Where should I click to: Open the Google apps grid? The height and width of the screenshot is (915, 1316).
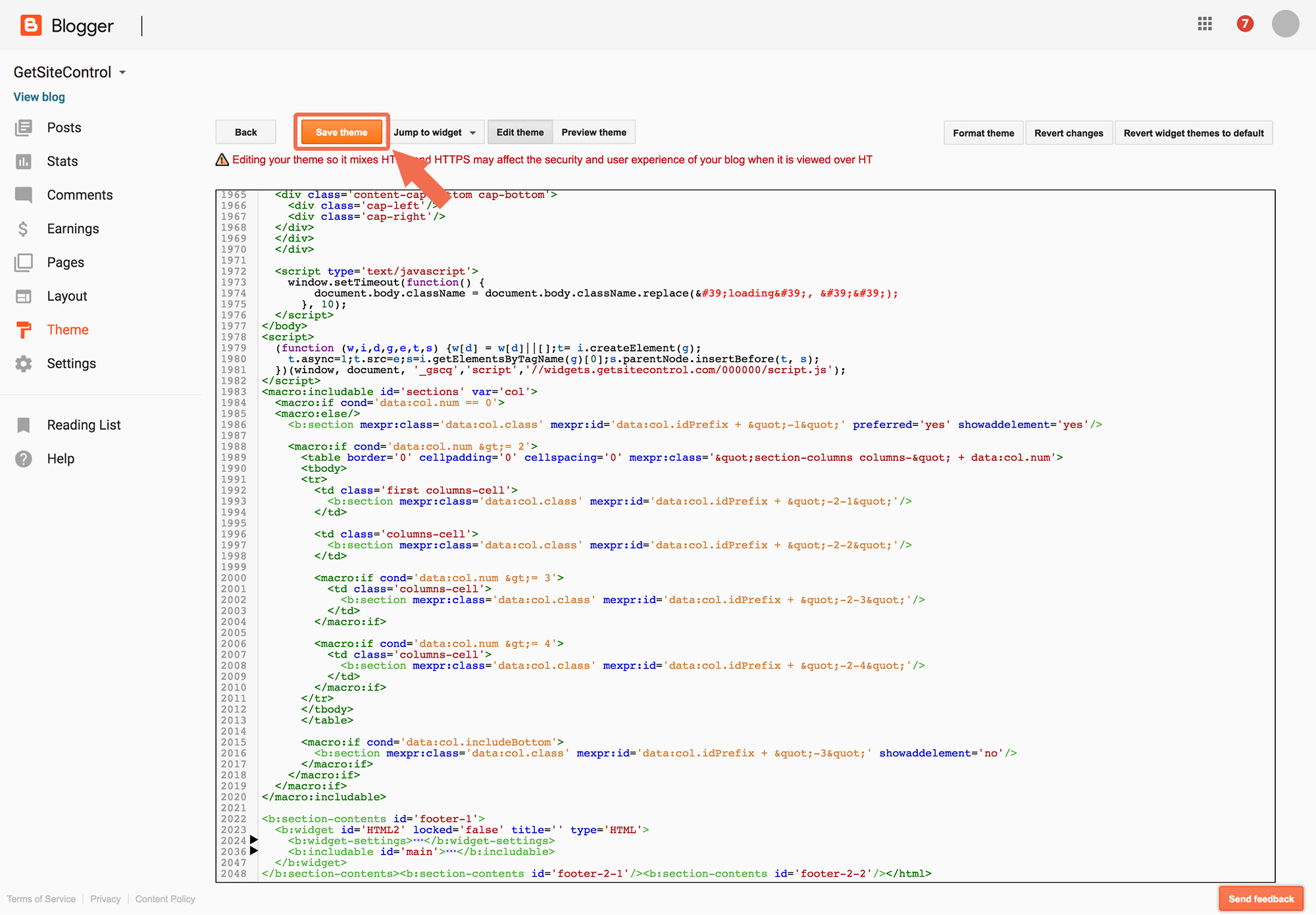tap(1205, 24)
